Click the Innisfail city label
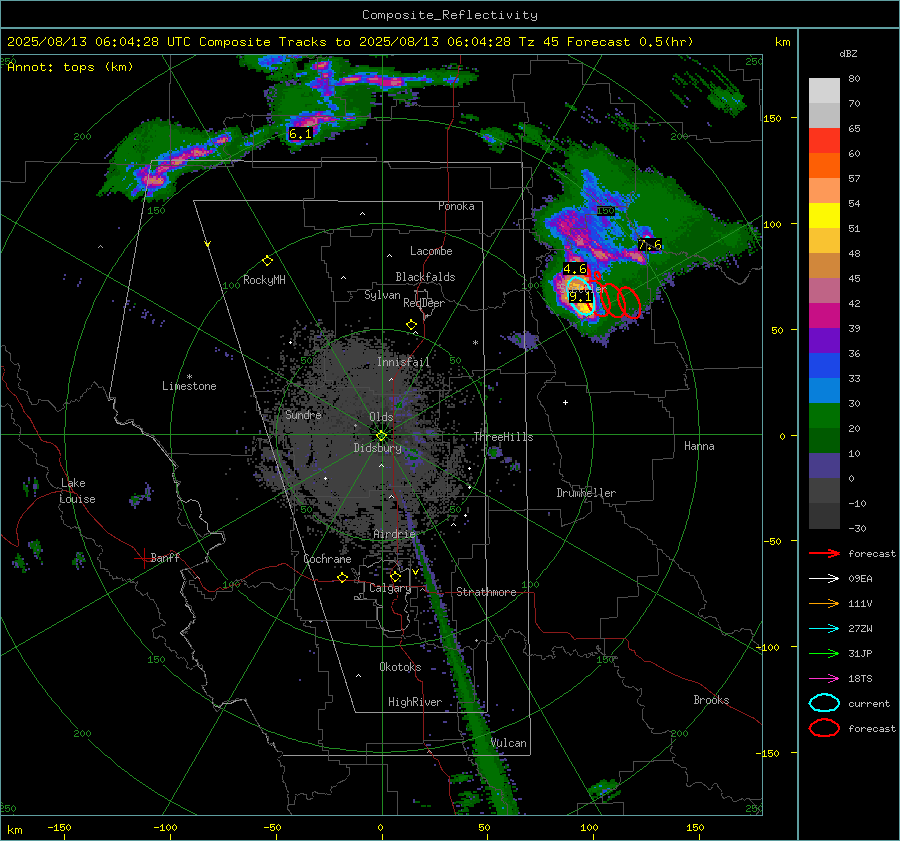Screen dimensions: 900x841 (x=404, y=362)
